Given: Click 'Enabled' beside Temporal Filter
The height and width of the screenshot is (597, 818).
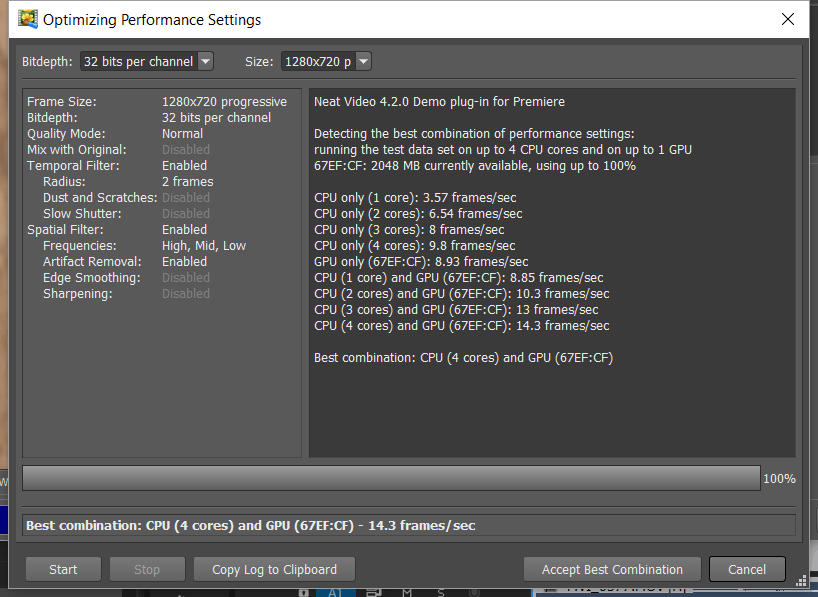Looking at the screenshot, I should (184, 166).
